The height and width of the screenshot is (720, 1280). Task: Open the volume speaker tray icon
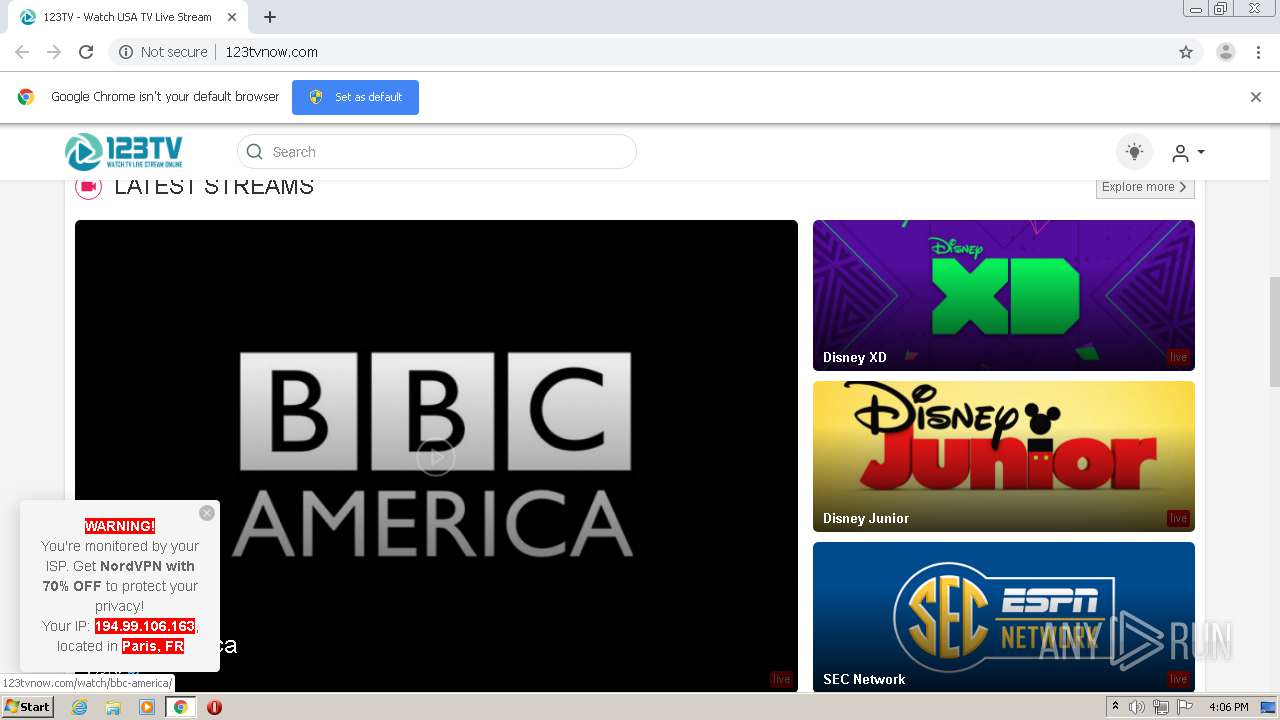[x=1137, y=707]
